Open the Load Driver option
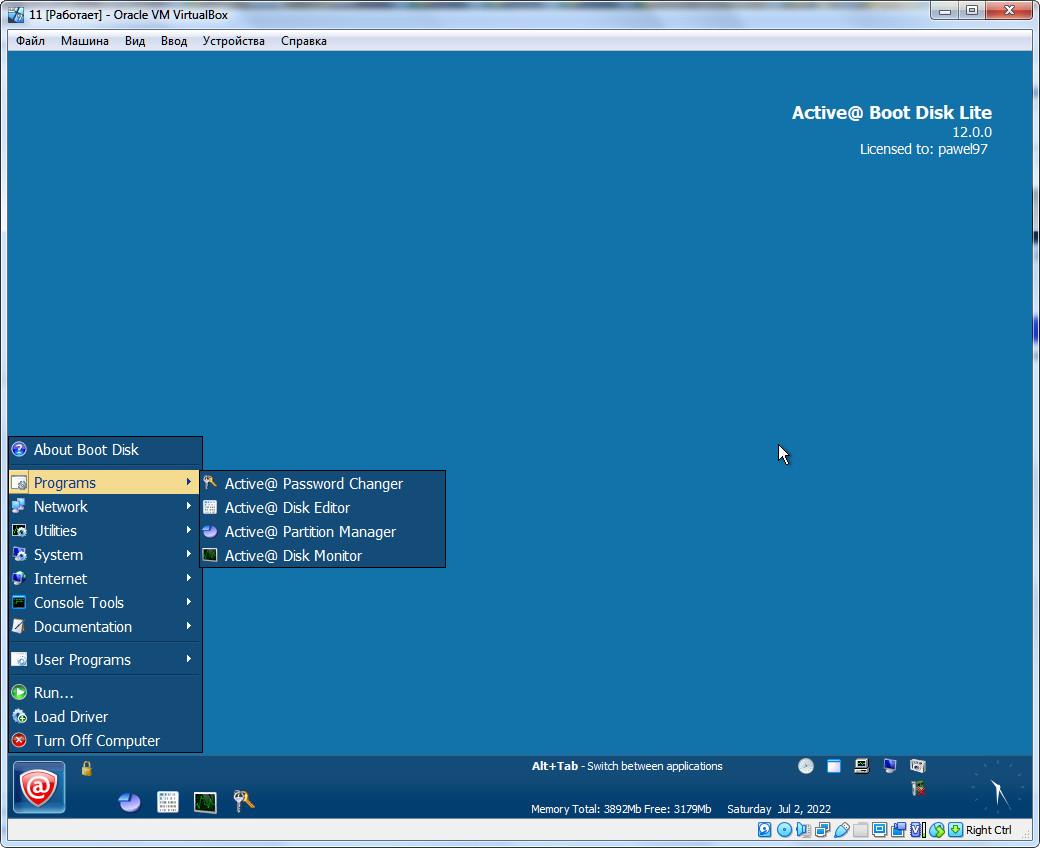The image size is (1040, 848). point(70,717)
